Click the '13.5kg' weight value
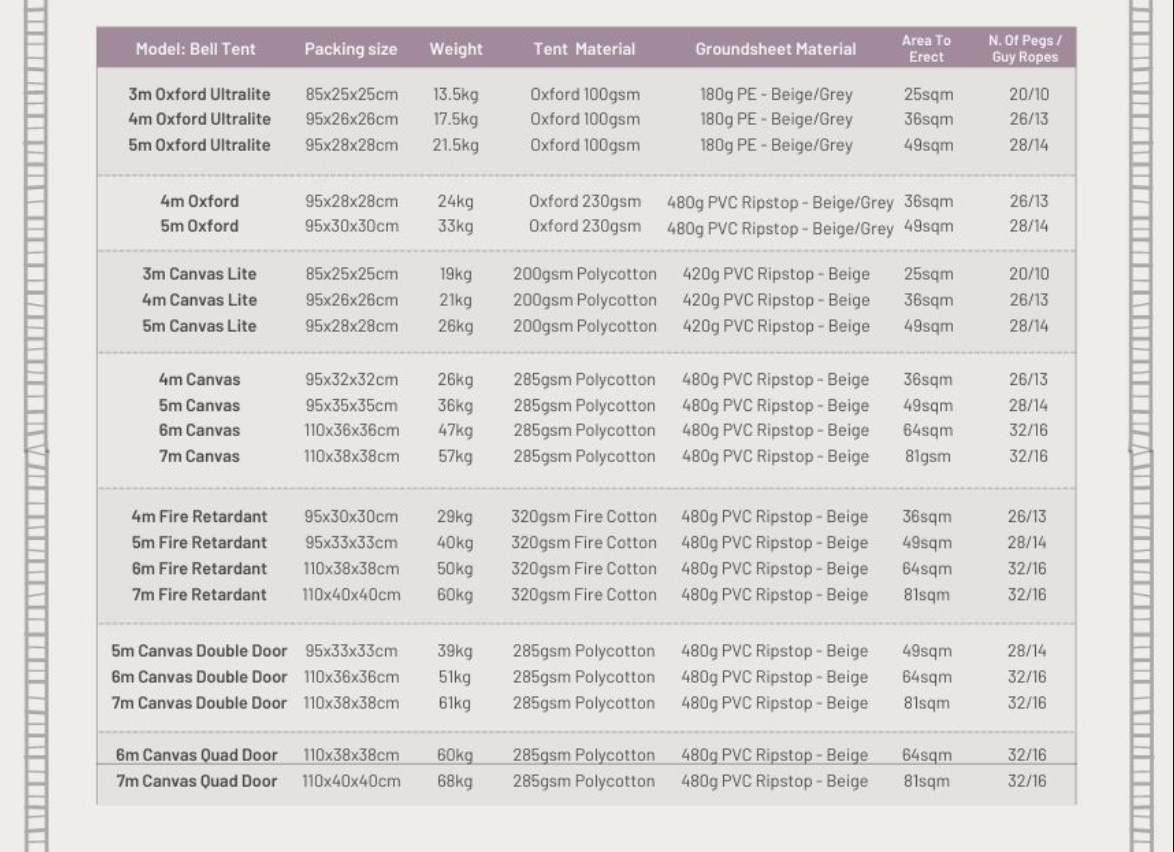The height and width of the screenshot is (852, 1174). coord(455,95)
